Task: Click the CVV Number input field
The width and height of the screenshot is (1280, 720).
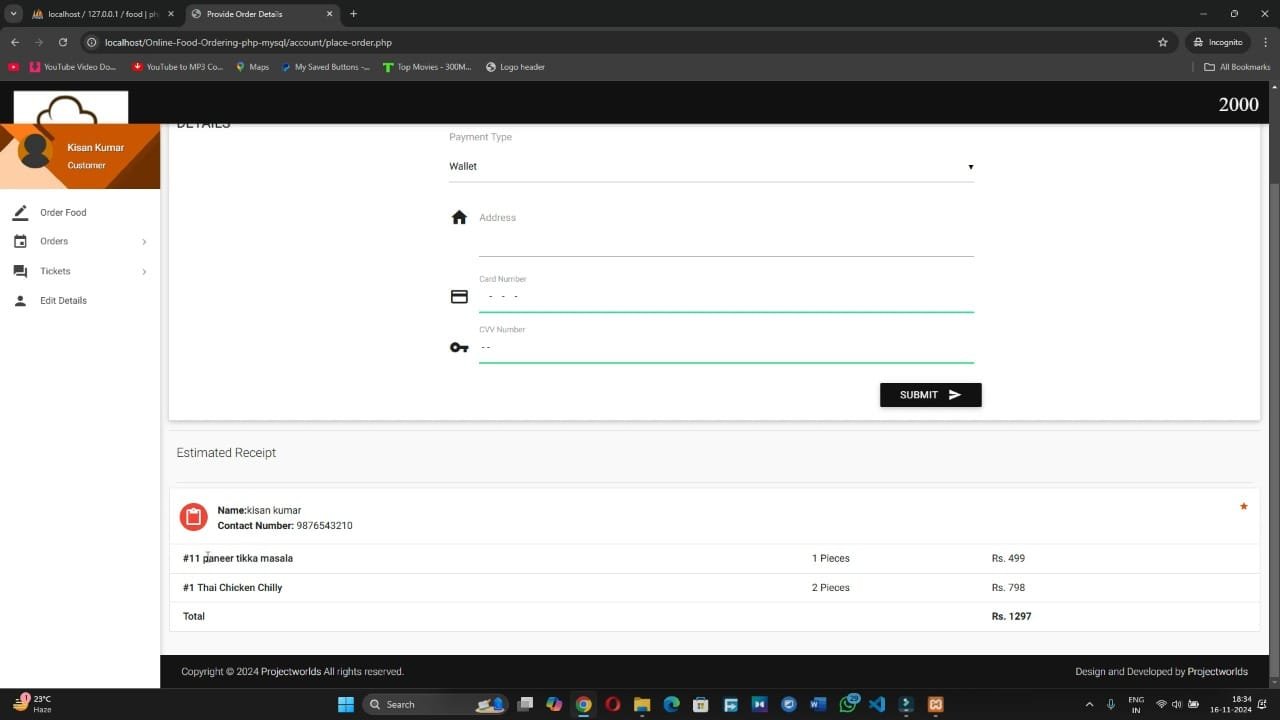Action: [x=725, y=348]
